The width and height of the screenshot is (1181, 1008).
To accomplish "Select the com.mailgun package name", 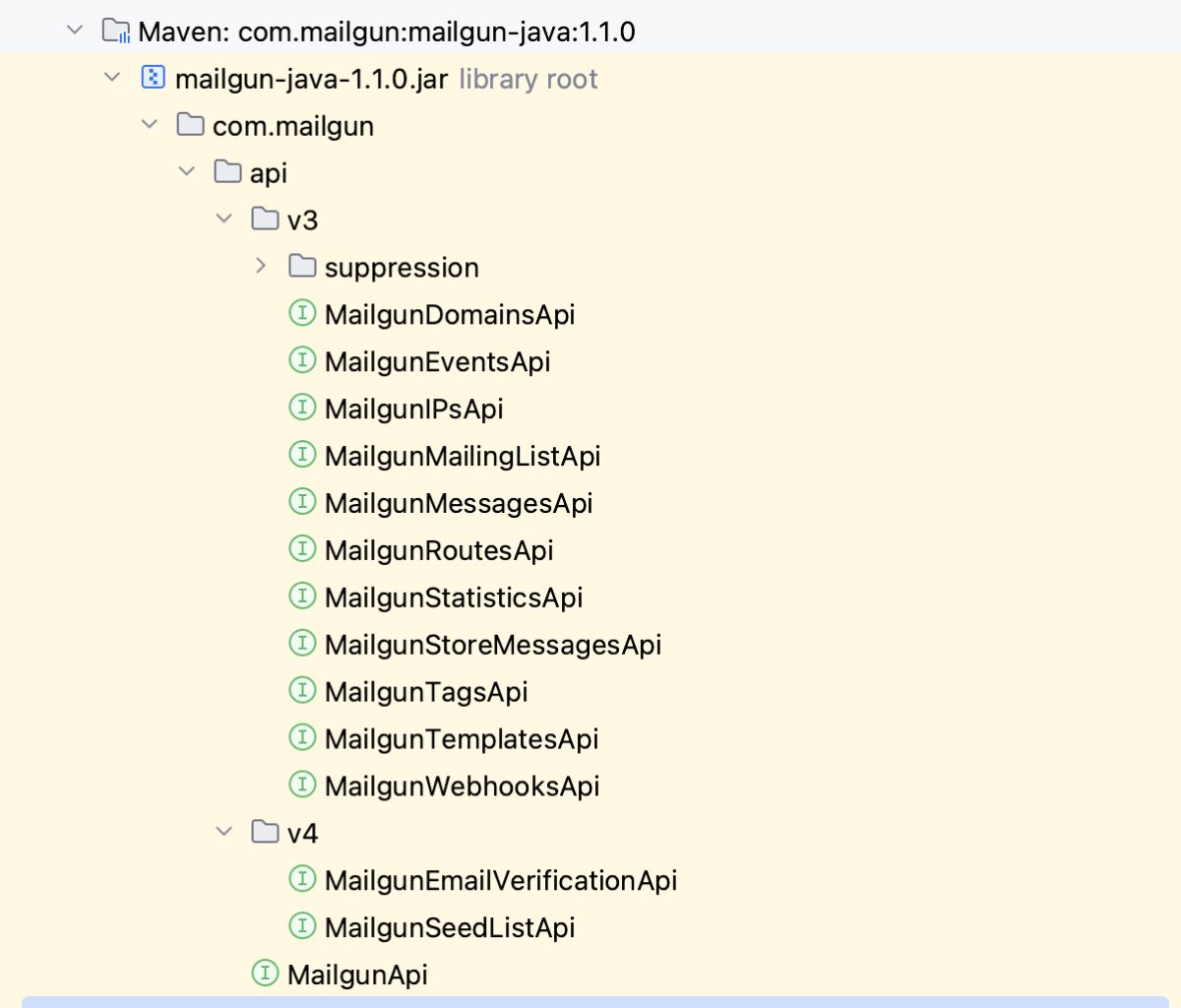I will tap(293, 126).
